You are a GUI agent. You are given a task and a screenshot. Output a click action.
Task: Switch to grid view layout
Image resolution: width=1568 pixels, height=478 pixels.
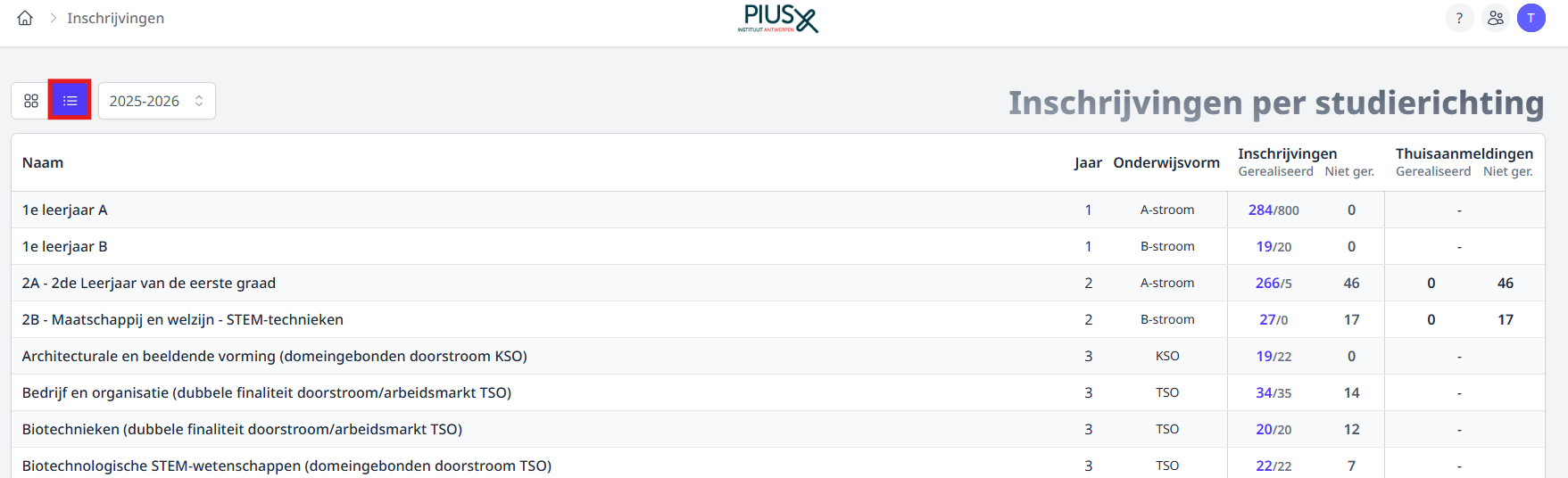[31, 101]
